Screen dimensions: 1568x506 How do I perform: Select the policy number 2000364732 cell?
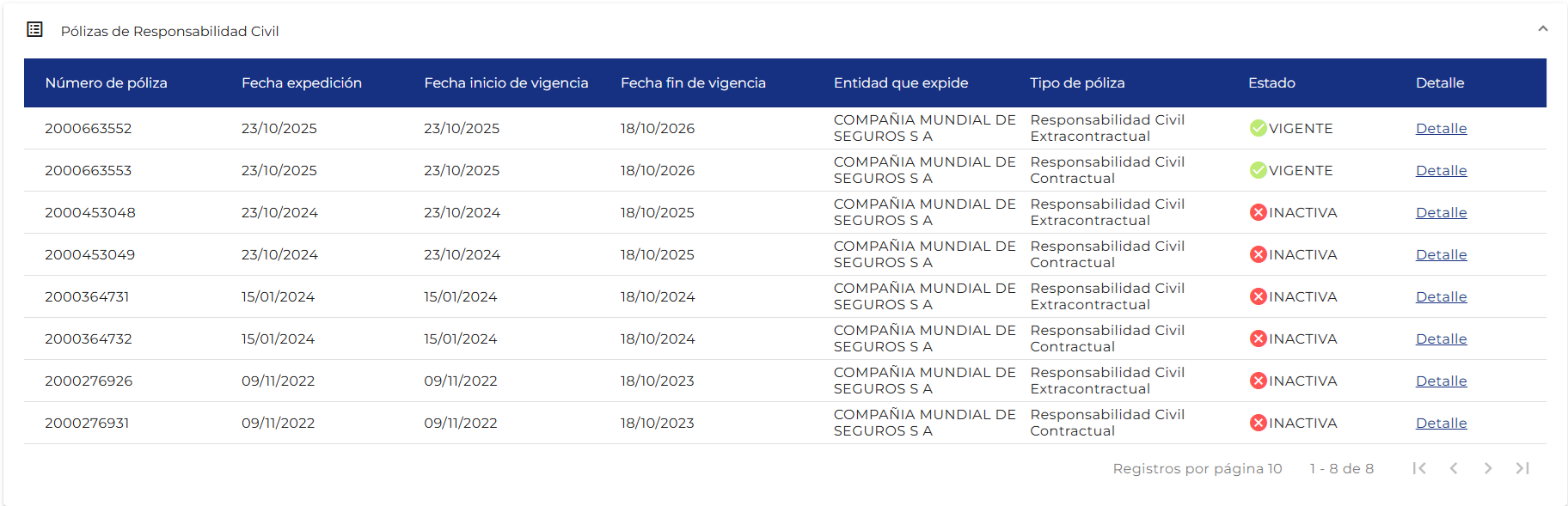point(89,338)
